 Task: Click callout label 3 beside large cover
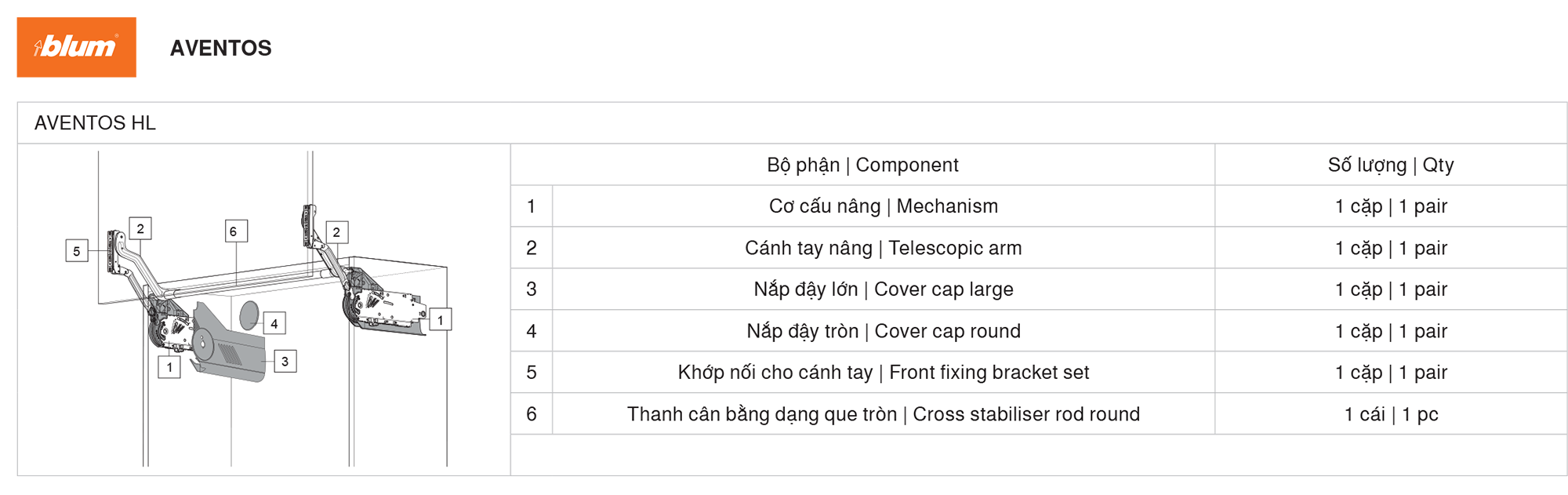pyautogui.click(x=285, y=362)
